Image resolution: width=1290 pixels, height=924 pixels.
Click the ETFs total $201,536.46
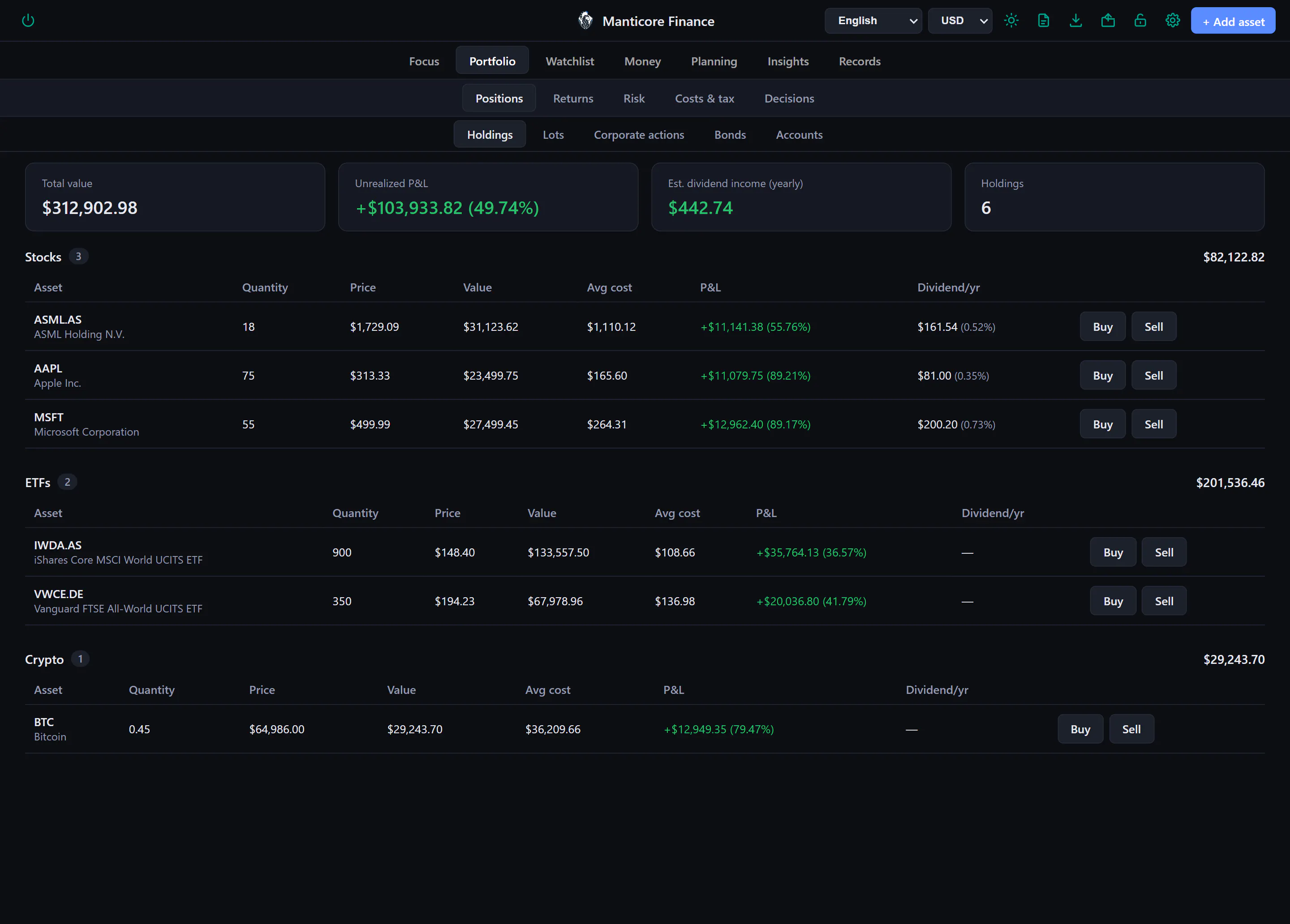tap(1230, 483)
